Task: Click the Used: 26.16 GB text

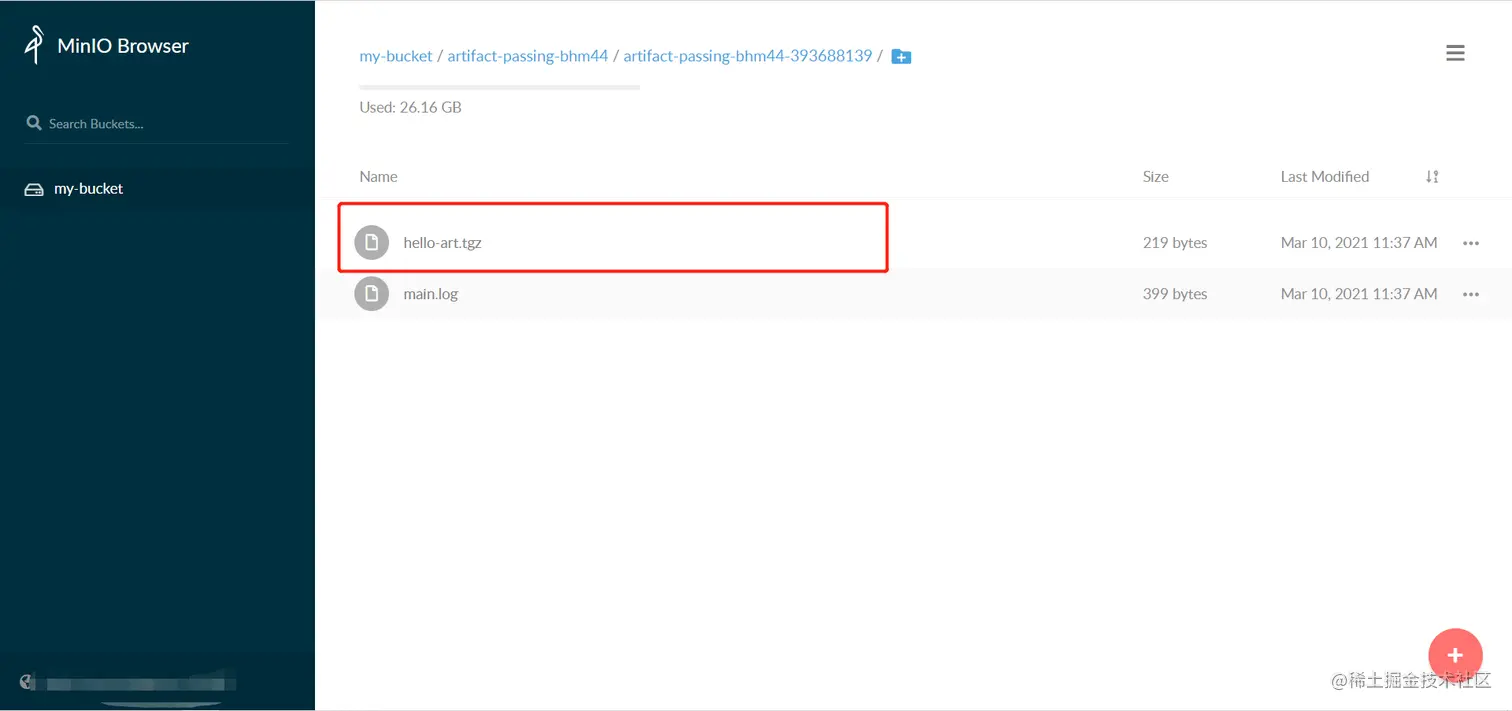Action: 410,107
